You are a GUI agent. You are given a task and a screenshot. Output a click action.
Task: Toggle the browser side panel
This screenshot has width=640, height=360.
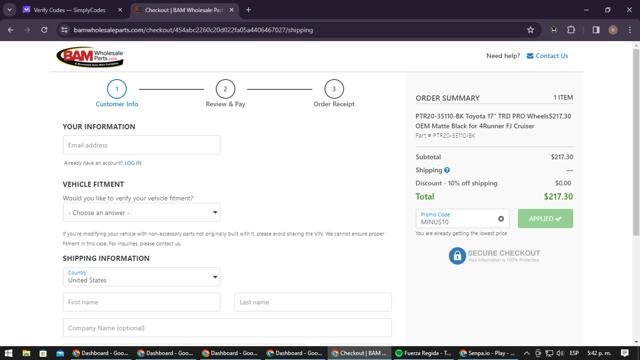(596, 30)
